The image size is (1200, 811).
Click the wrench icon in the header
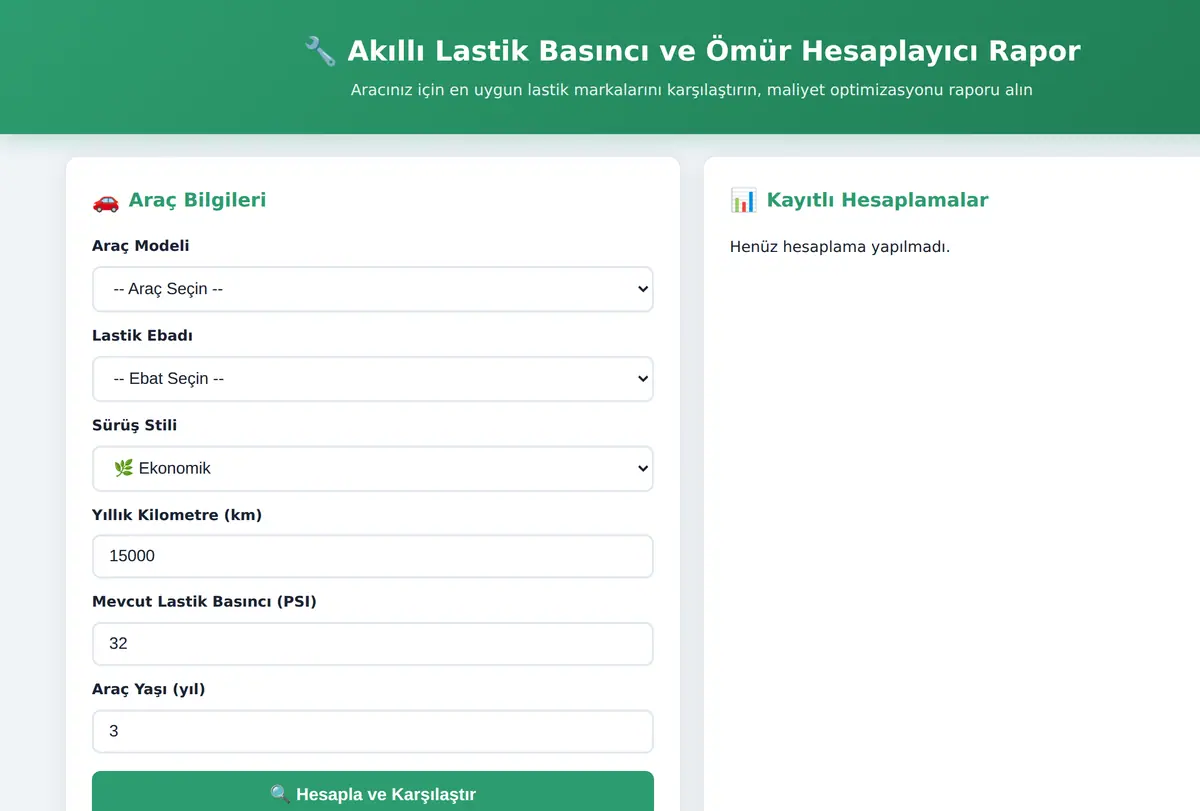tap(320, 51)
